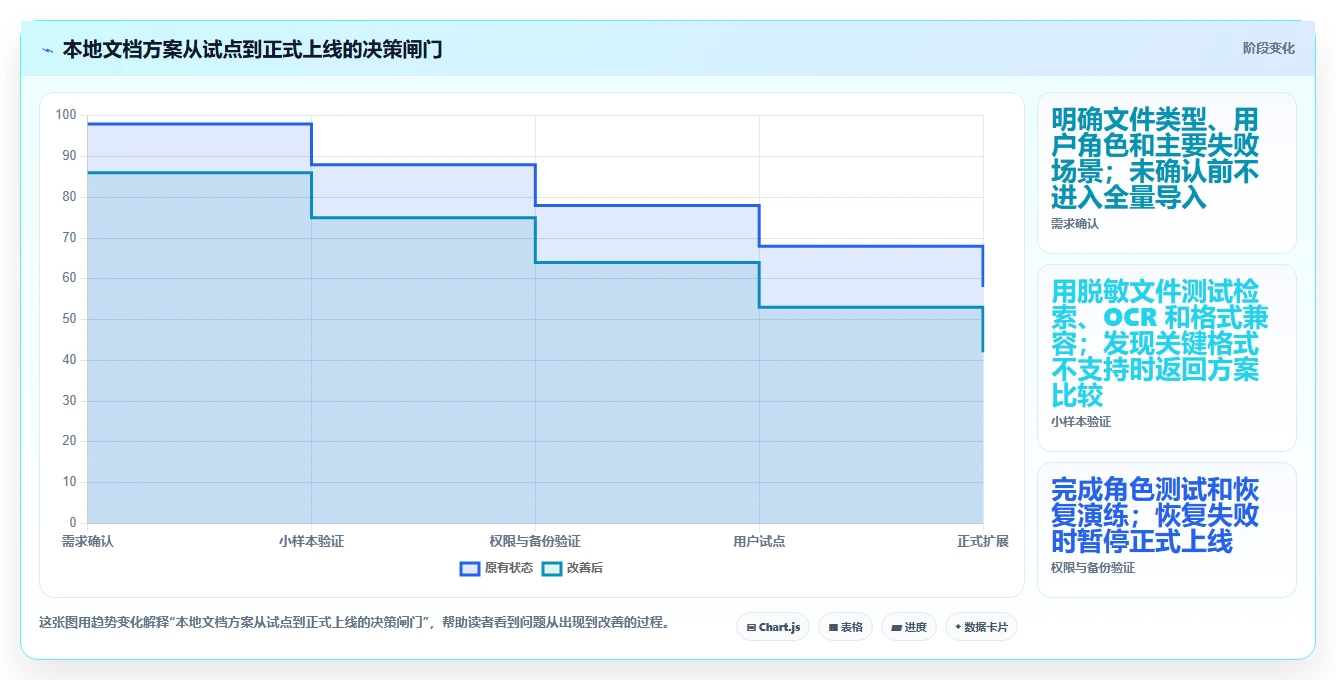
Task: Click the 原有状态 legend color box
Action: coord(470,568)
